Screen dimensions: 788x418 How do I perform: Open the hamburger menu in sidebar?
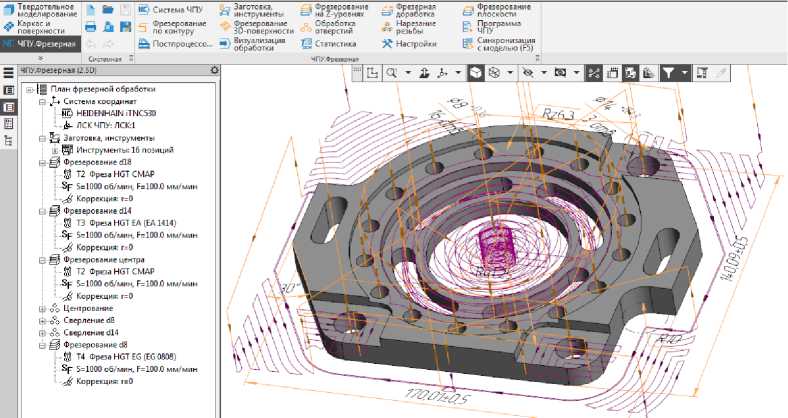click(x=9, y=72)
